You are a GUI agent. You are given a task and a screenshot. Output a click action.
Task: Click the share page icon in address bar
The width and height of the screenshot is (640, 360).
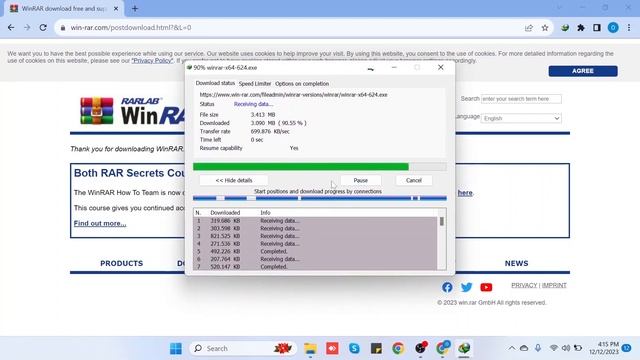click(x=529, y=28)
